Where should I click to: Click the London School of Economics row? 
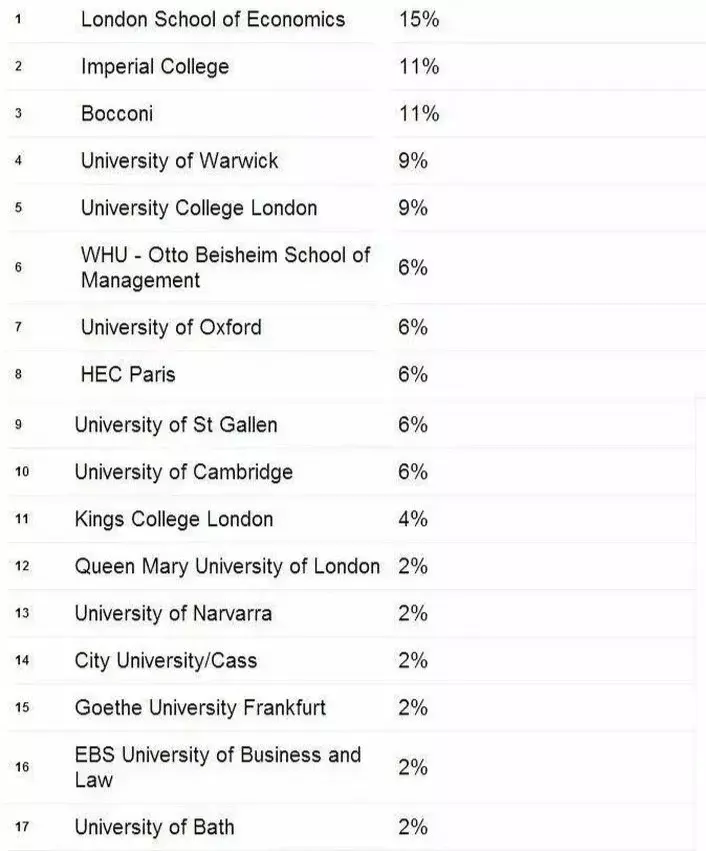(212, 20)
